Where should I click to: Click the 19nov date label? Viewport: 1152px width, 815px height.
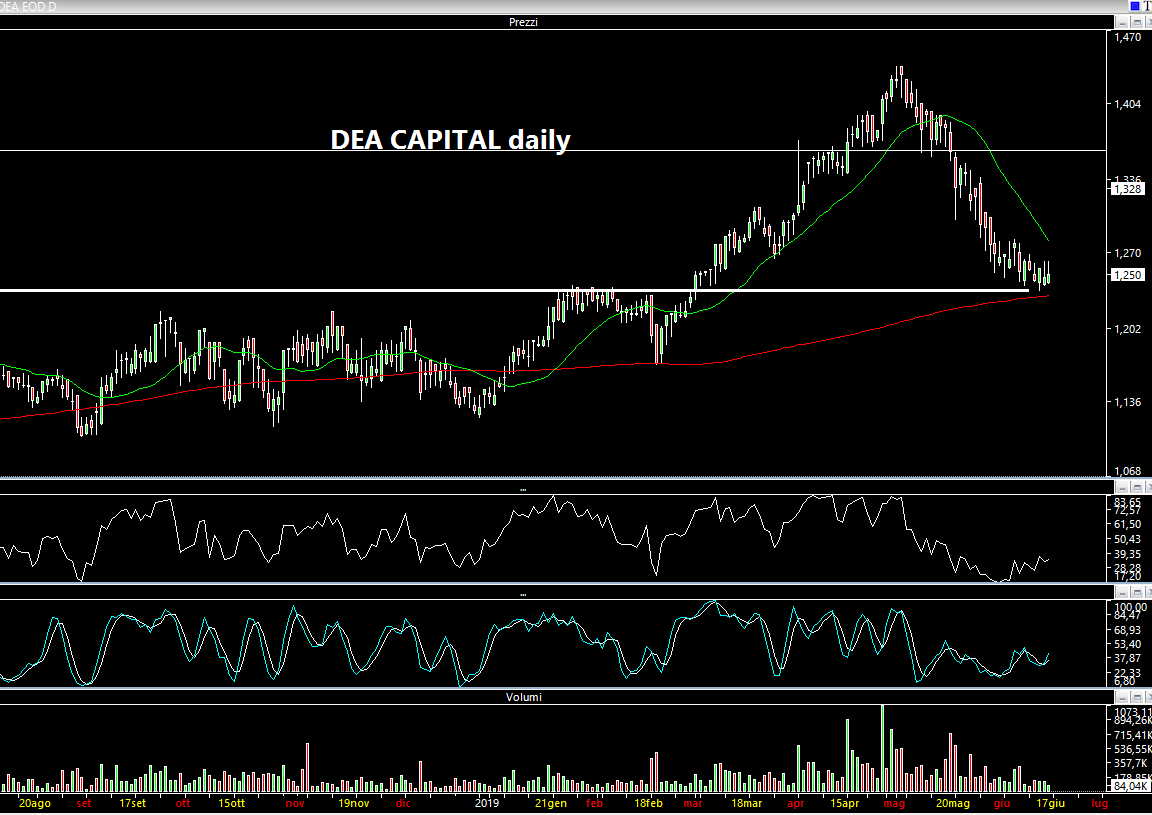[353, 803]
